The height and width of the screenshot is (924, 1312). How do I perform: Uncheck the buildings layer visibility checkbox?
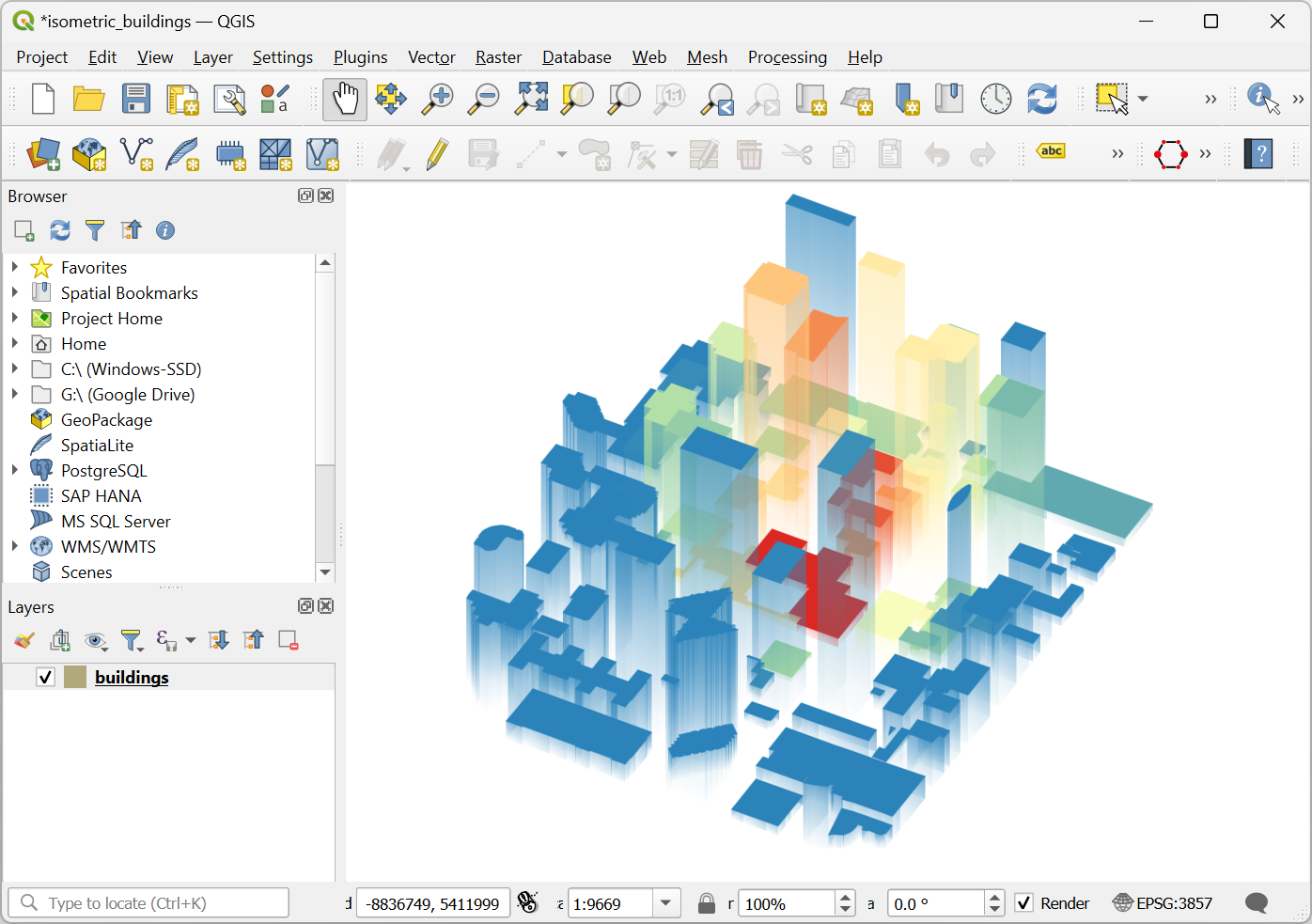(45, 677)
